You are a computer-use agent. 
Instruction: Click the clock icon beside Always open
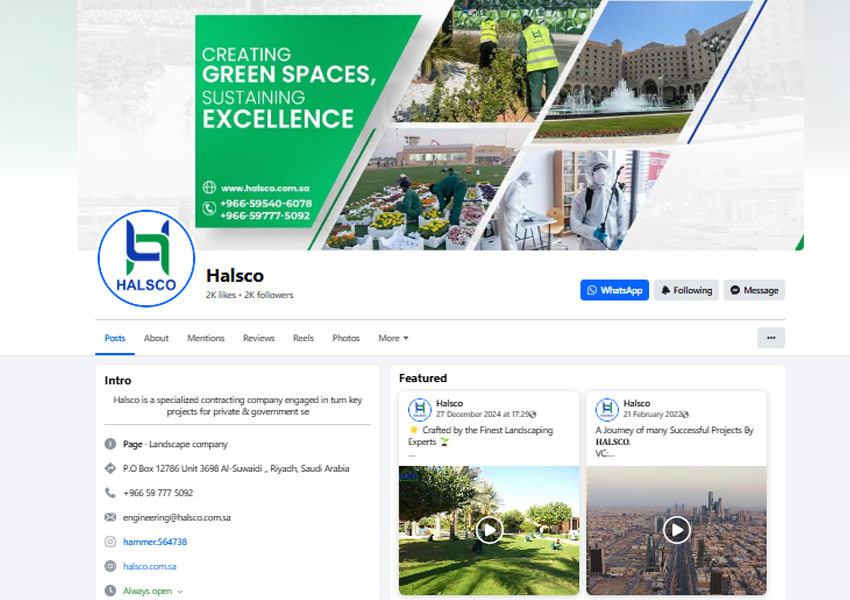[110, 591]
